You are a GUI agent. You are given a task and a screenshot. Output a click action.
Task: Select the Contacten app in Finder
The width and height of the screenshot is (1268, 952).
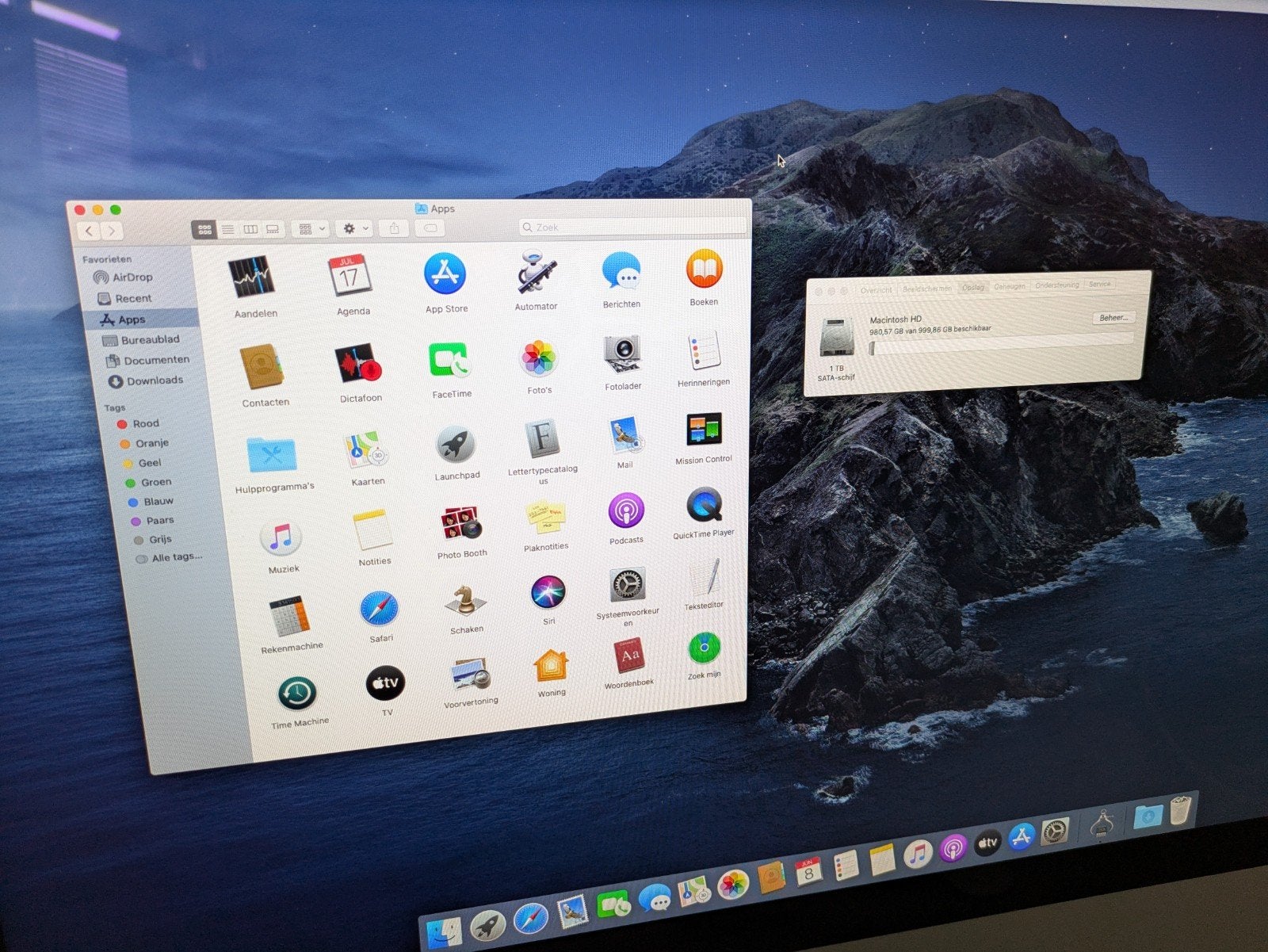pyautogui.click(x=262, y=367)
